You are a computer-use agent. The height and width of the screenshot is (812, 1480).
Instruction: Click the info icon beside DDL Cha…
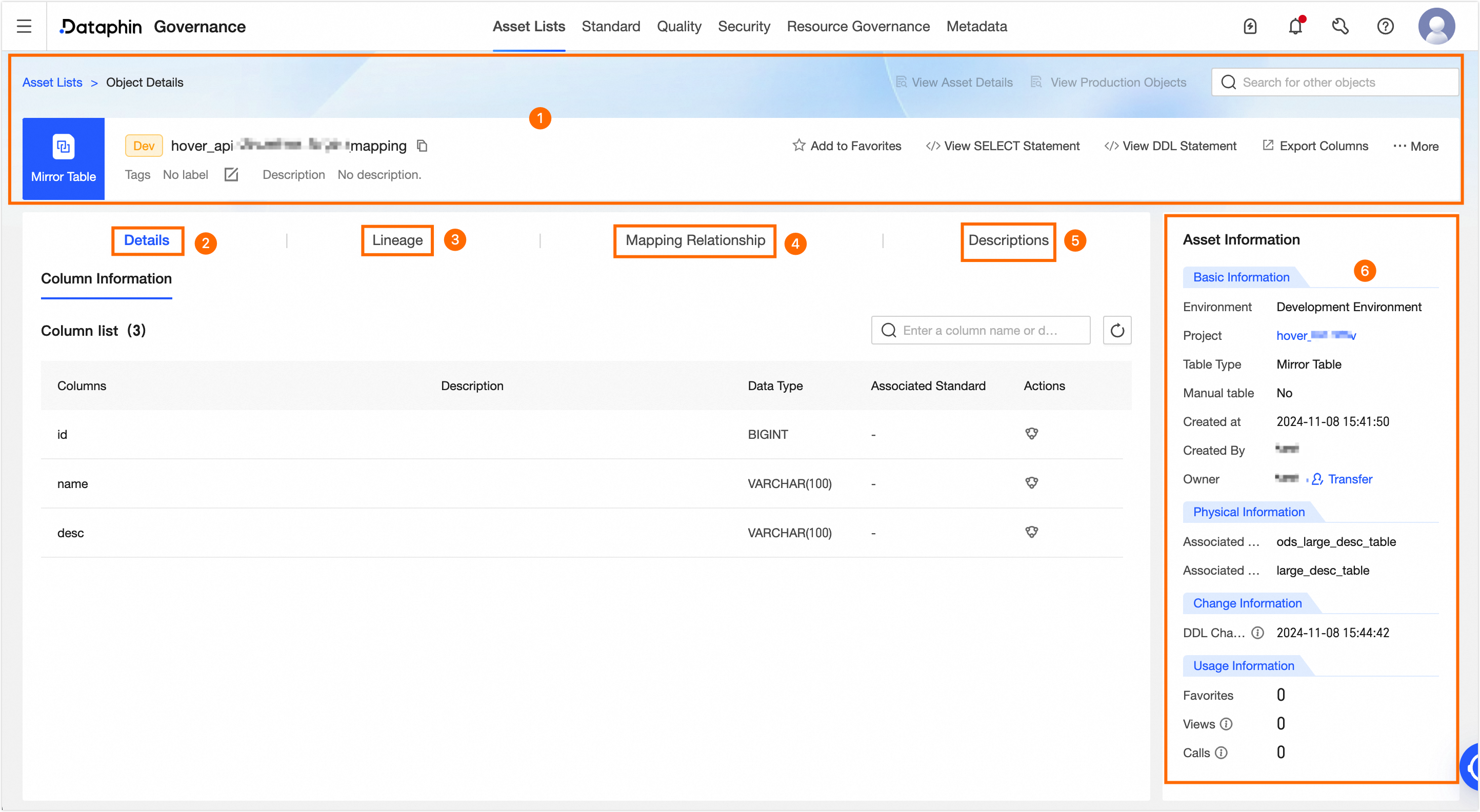tap(1257, 633)
